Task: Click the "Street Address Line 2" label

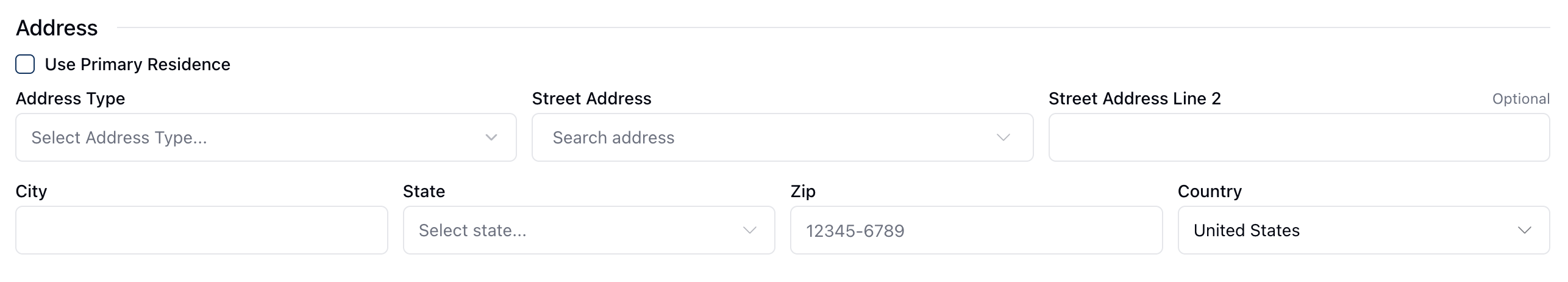Action: tap(1135, 98)
